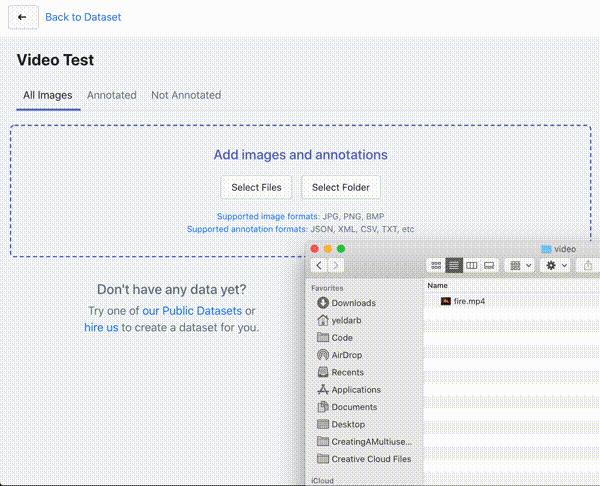The height and width of the screenshot is (486, 600).
Task: Select AirDrop in Finder sidebar
Action: 340,355
